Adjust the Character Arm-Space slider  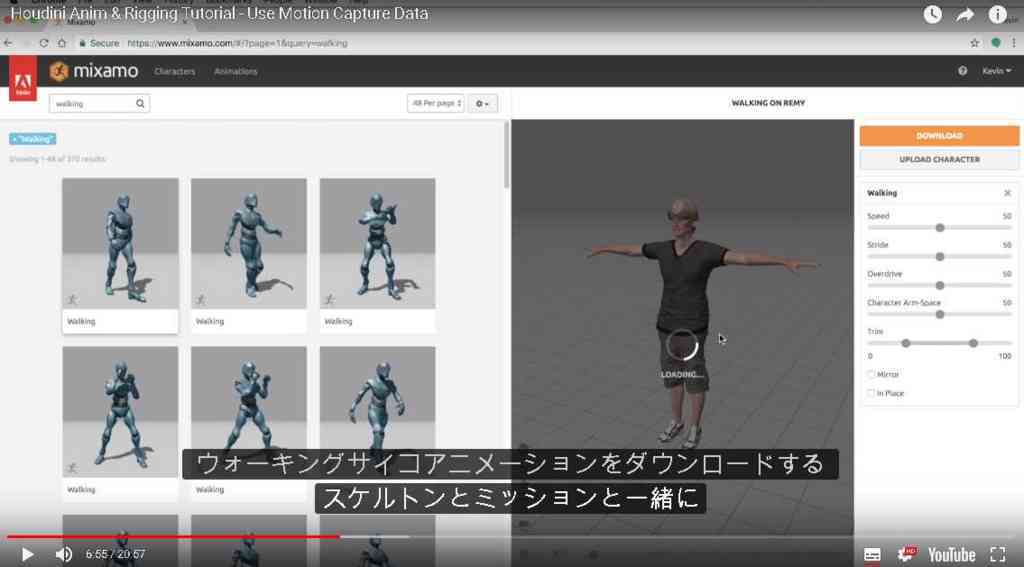point(940,314)
